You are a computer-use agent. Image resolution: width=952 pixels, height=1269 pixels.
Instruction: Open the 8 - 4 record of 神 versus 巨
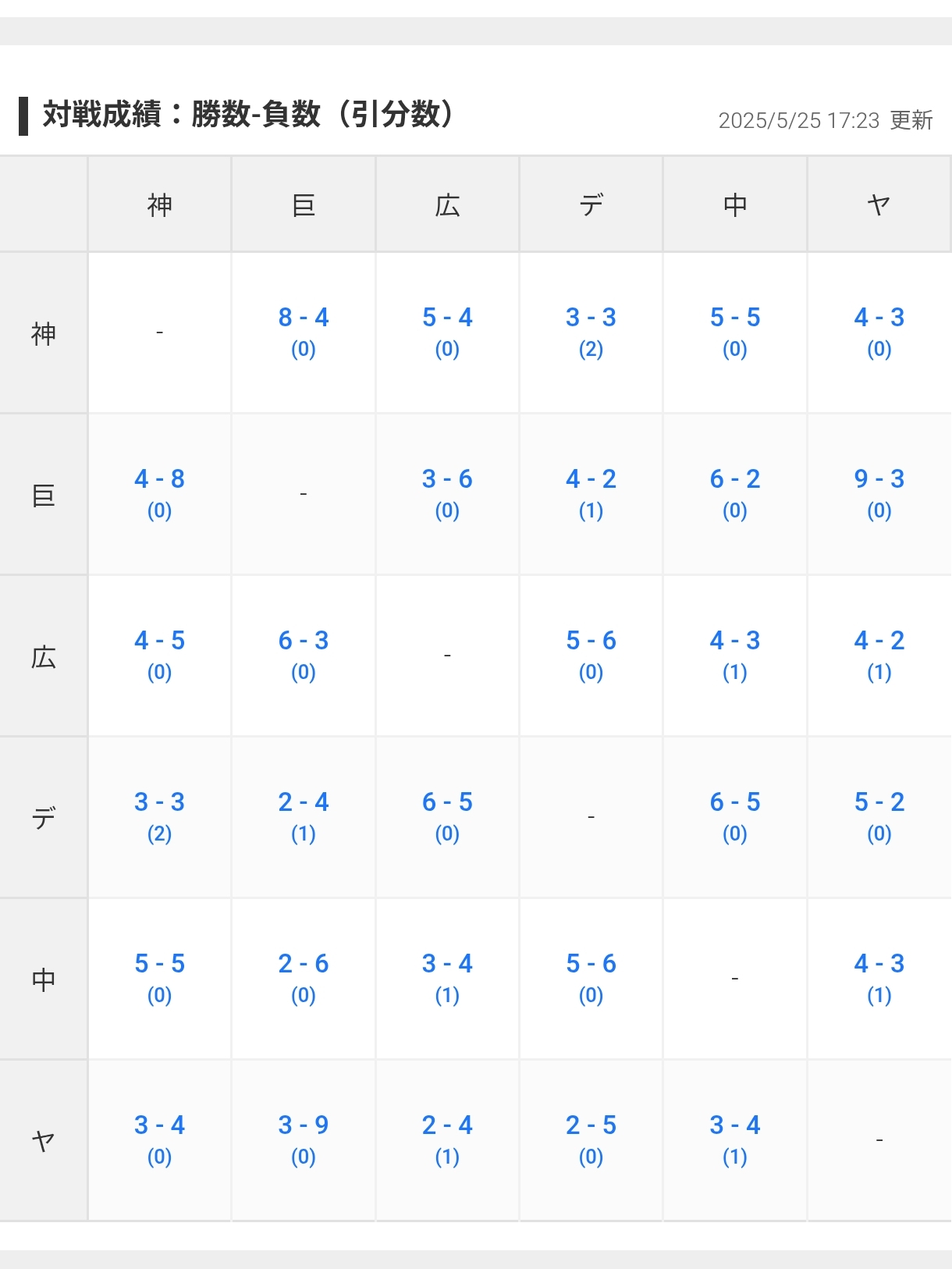[303, 318]
